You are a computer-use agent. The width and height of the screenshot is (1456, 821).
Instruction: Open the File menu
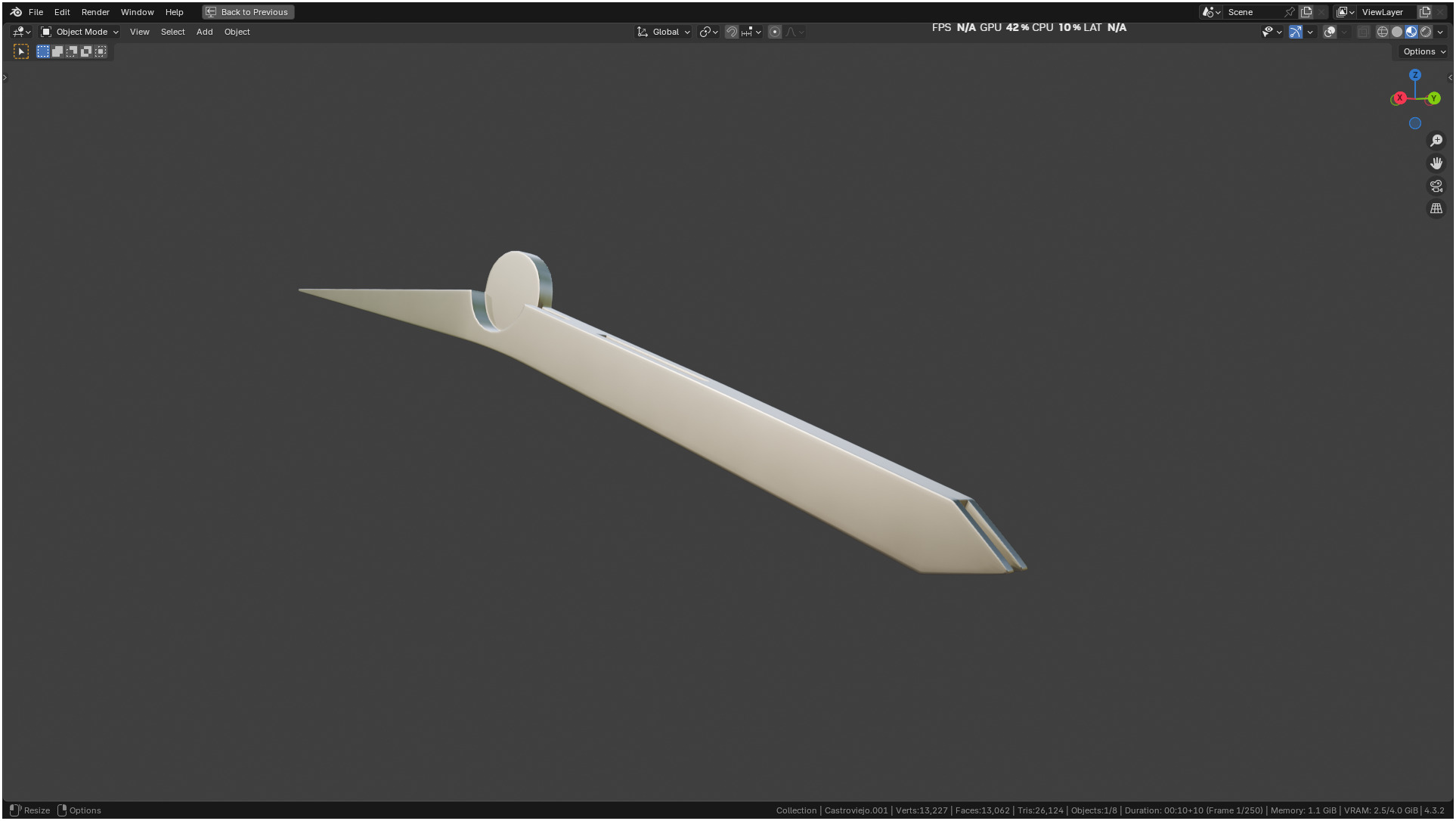36,12
